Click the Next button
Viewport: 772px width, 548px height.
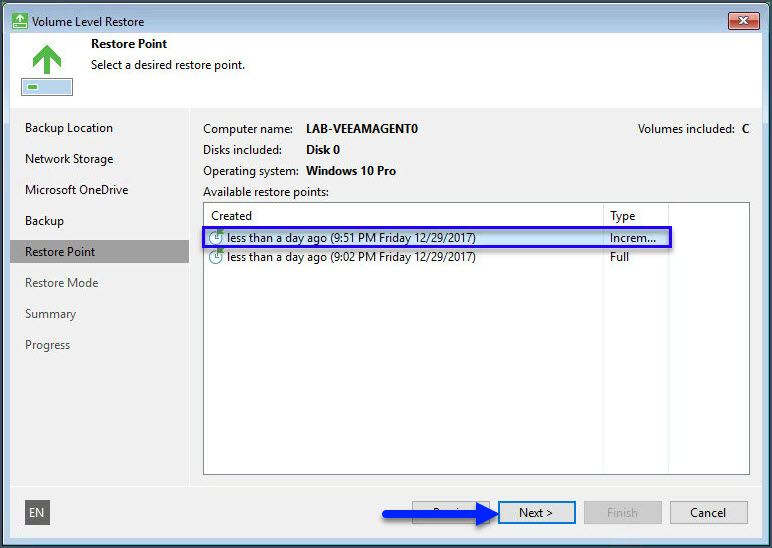click(537, 513)
